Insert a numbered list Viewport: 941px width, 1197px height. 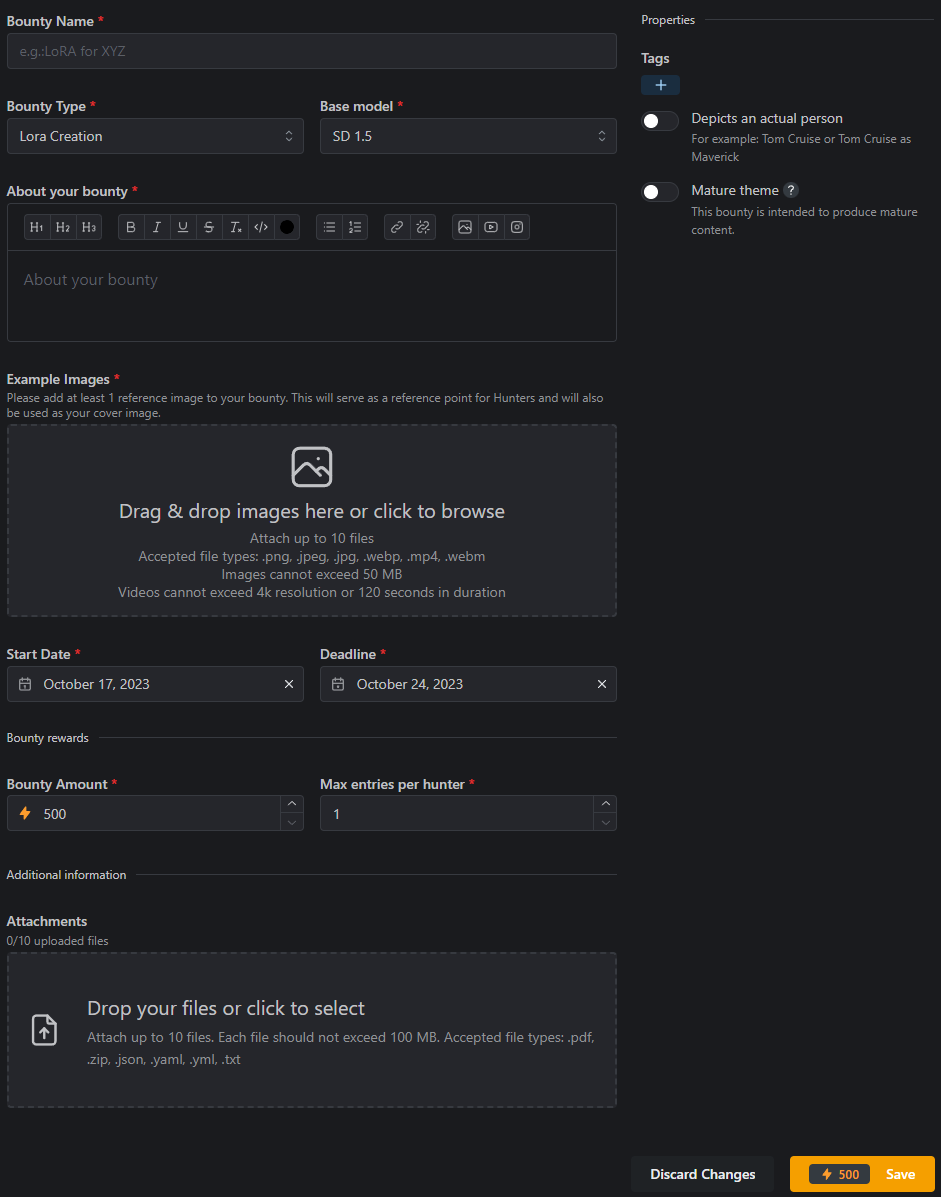coord(355,227)
